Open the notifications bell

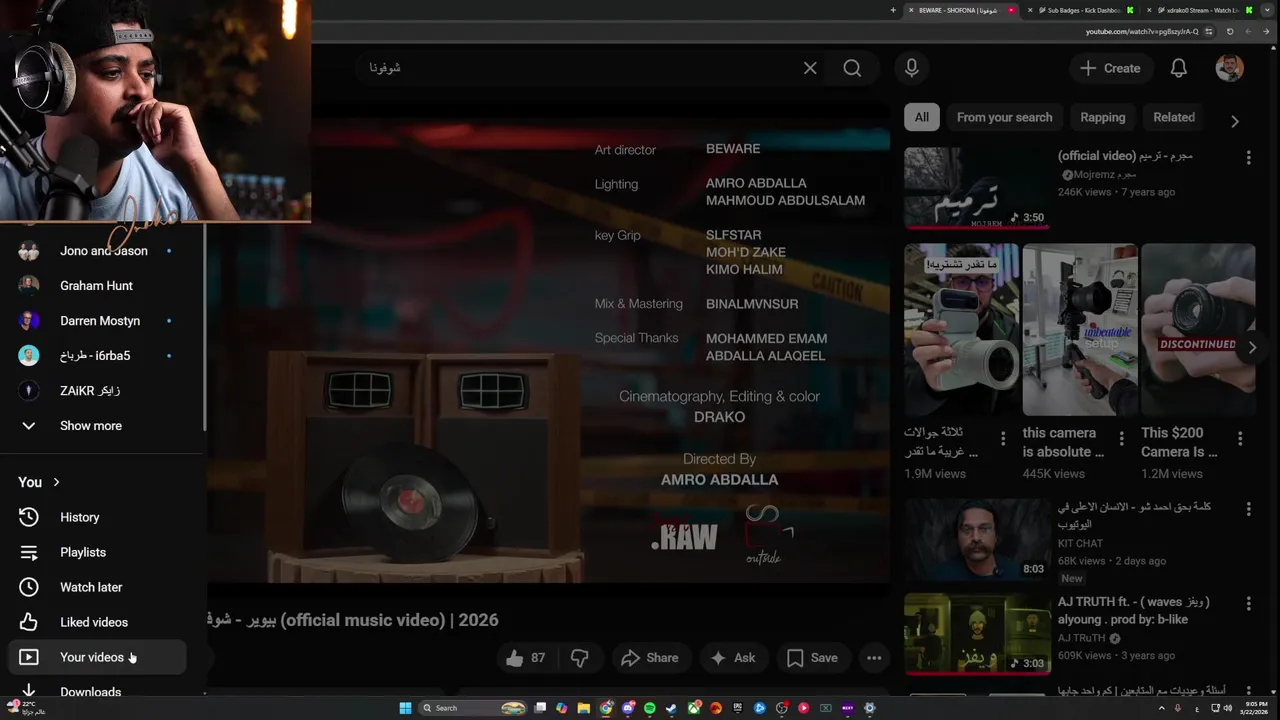tap(1179, 68)
